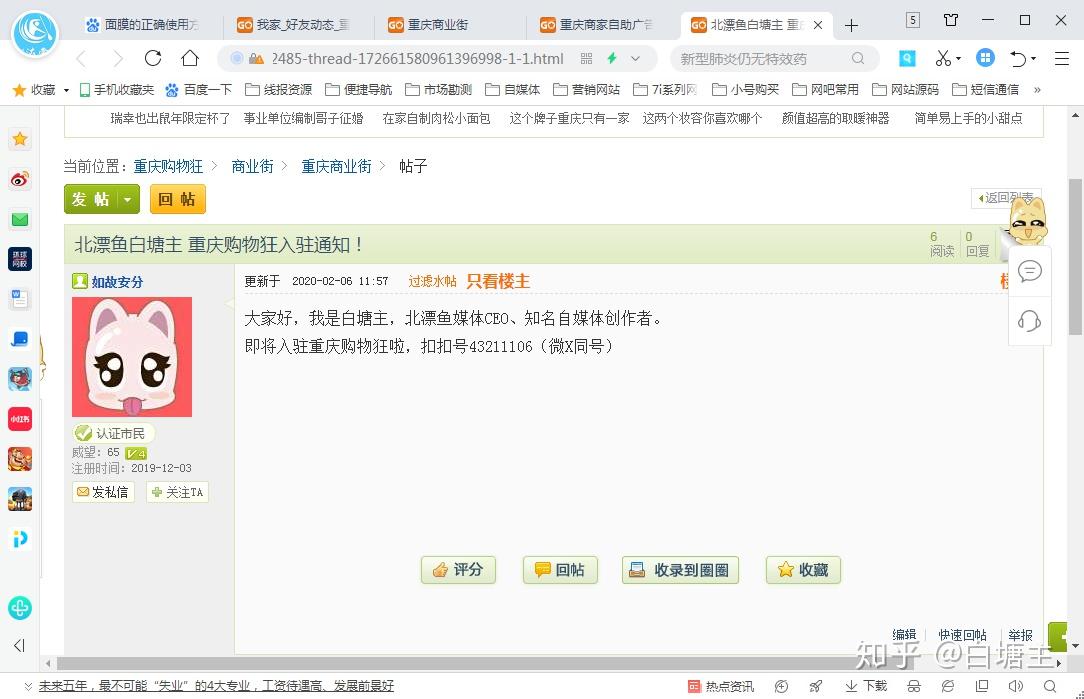Click the vertical page scrollbar thumb
The height and width of the screenshot is (699, 1084).
[1074, 256]
